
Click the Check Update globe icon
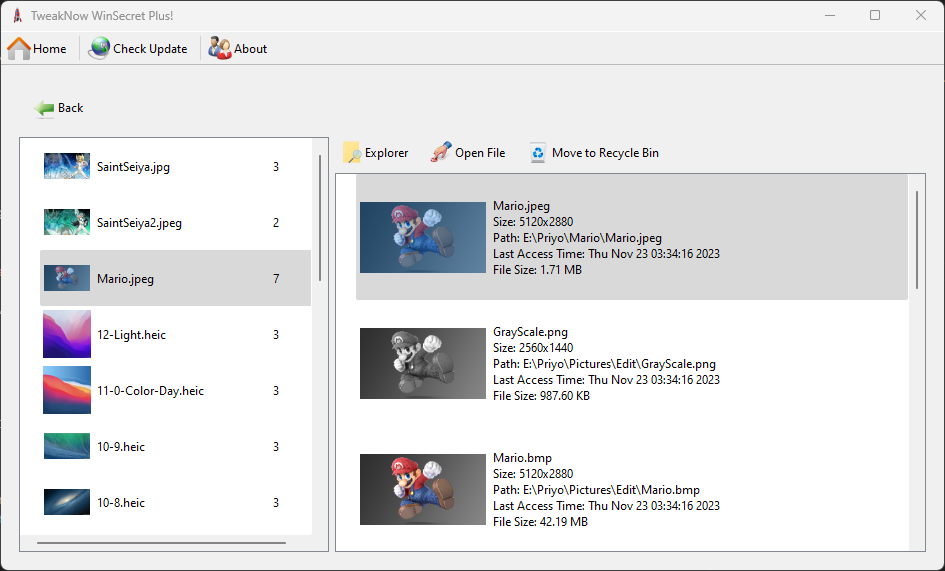[99, 48]
